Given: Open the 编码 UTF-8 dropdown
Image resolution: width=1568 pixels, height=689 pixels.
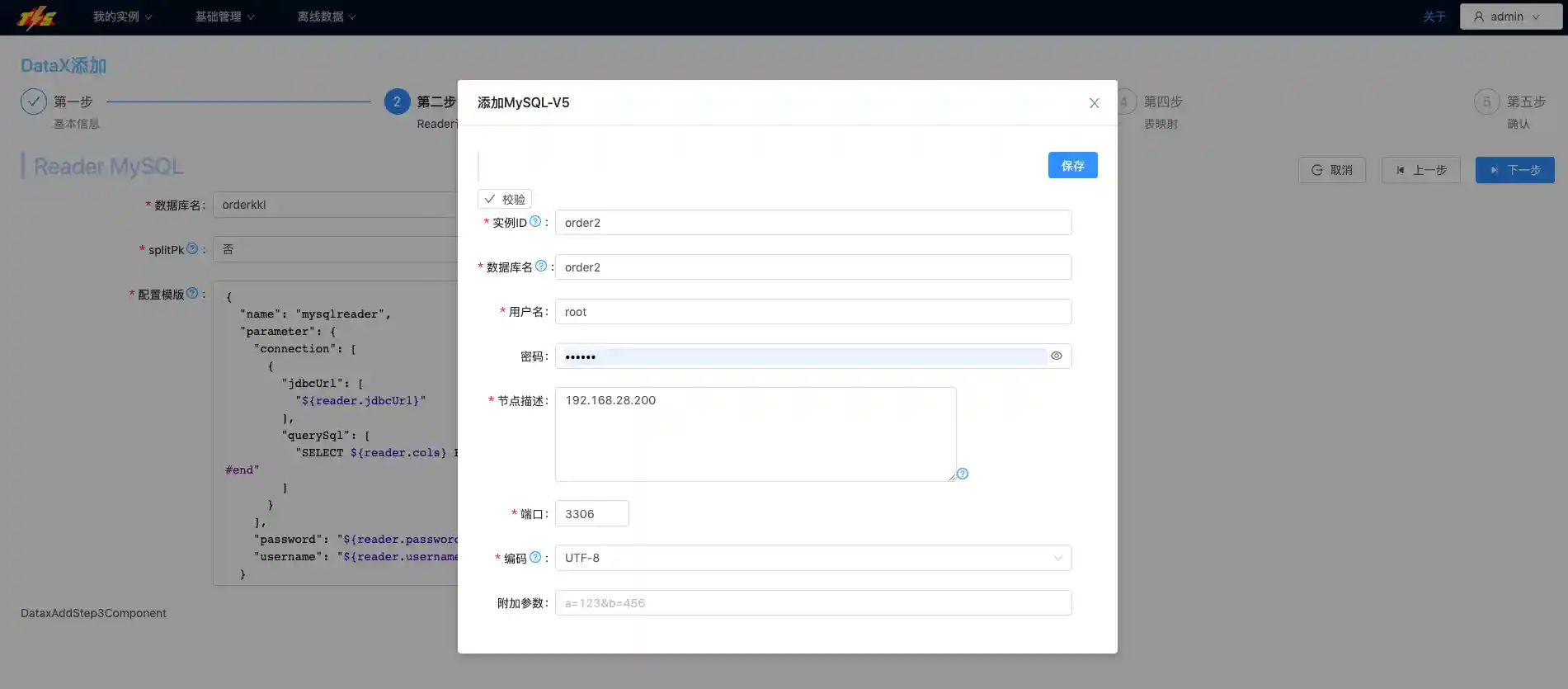Looking at the screenshot, I should (x=812, y=558).
